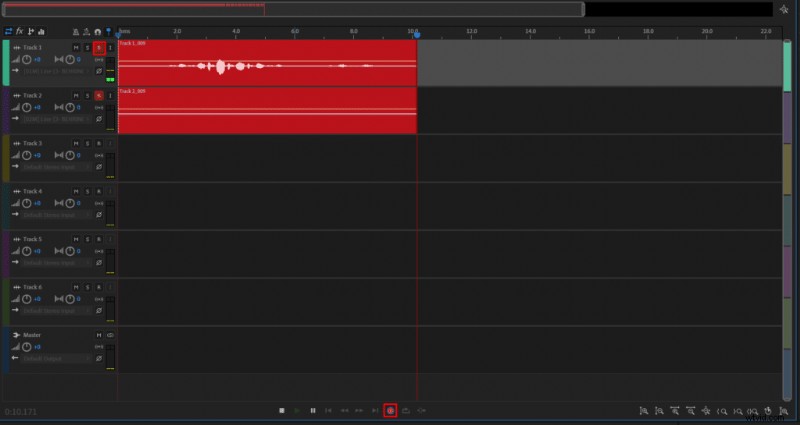The height and width of the screenshot is (425, 800).
Task: Show Sends view in track header toolbar
Action: point(31,32)
